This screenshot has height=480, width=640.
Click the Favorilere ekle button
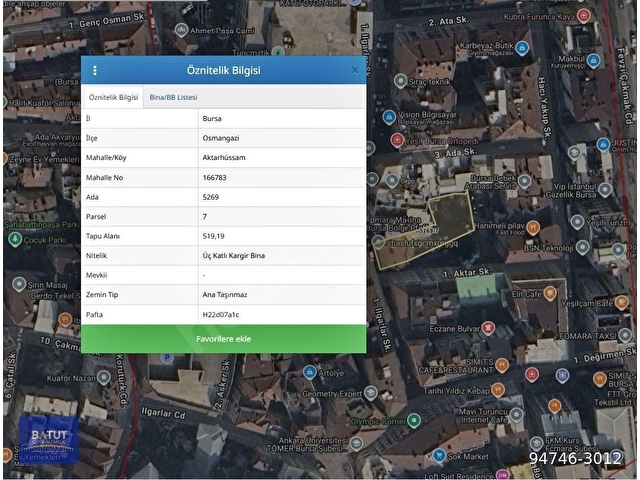pos(224,339)
